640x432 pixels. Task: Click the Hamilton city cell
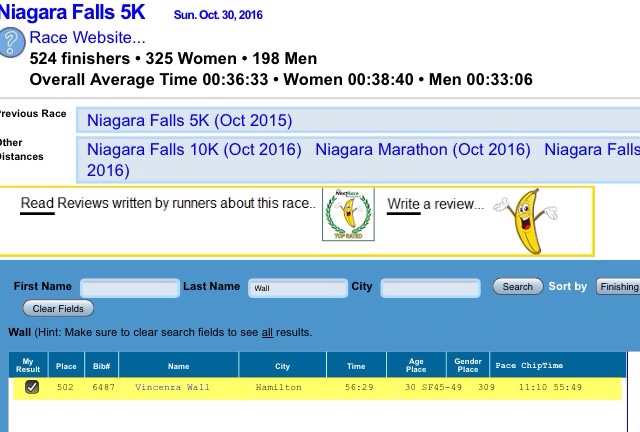[x=279, y=387]
